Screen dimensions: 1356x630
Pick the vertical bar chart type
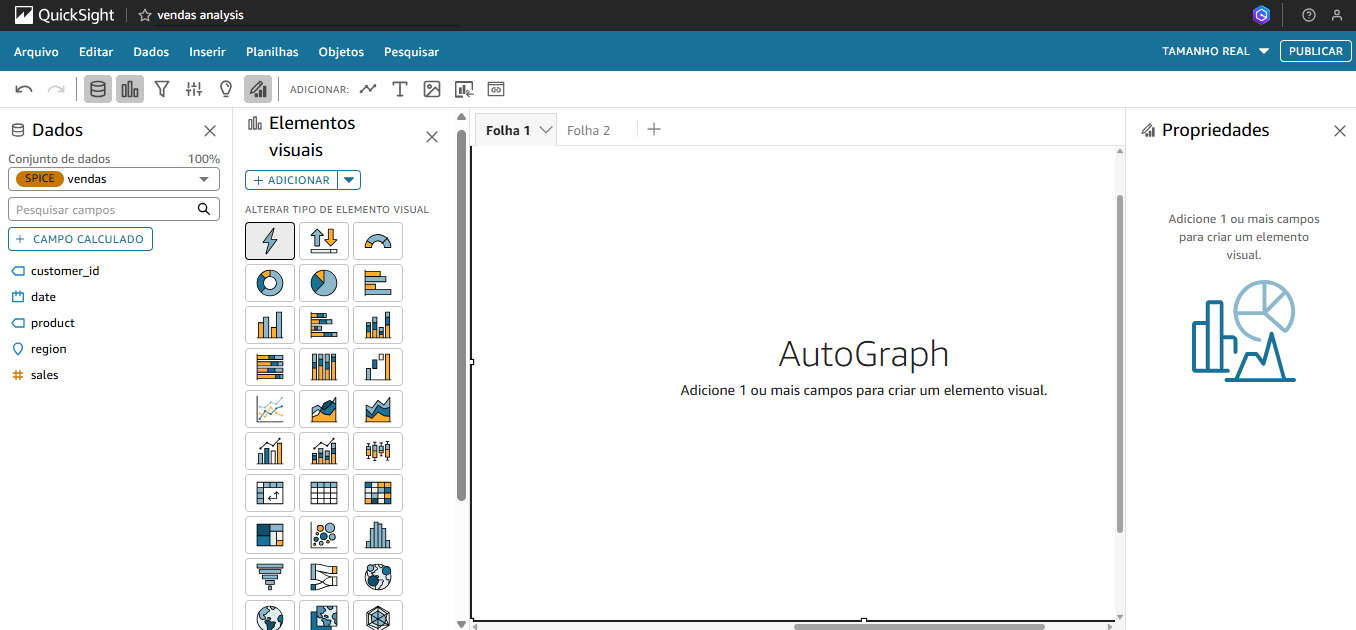click(x=270, y=325)
